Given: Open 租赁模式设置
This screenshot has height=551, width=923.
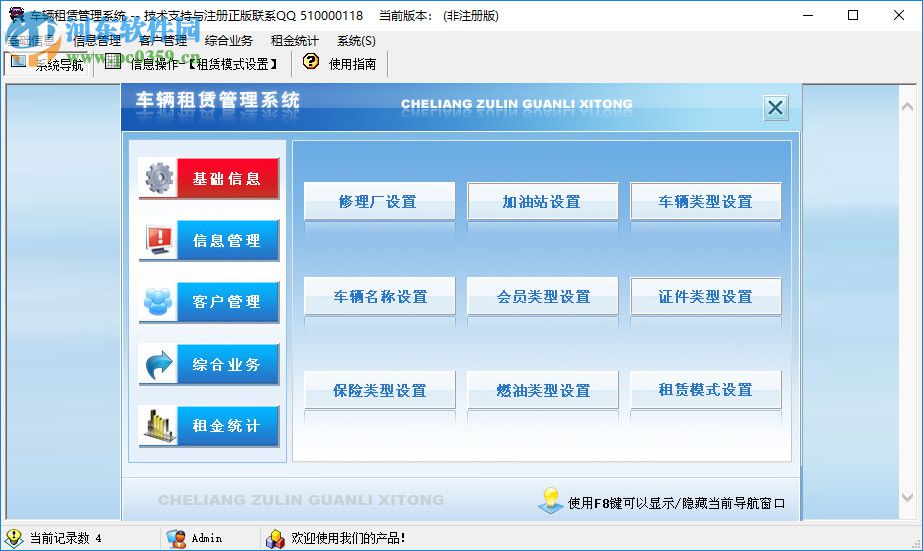Looking at the screenshot, I should 706,390.
